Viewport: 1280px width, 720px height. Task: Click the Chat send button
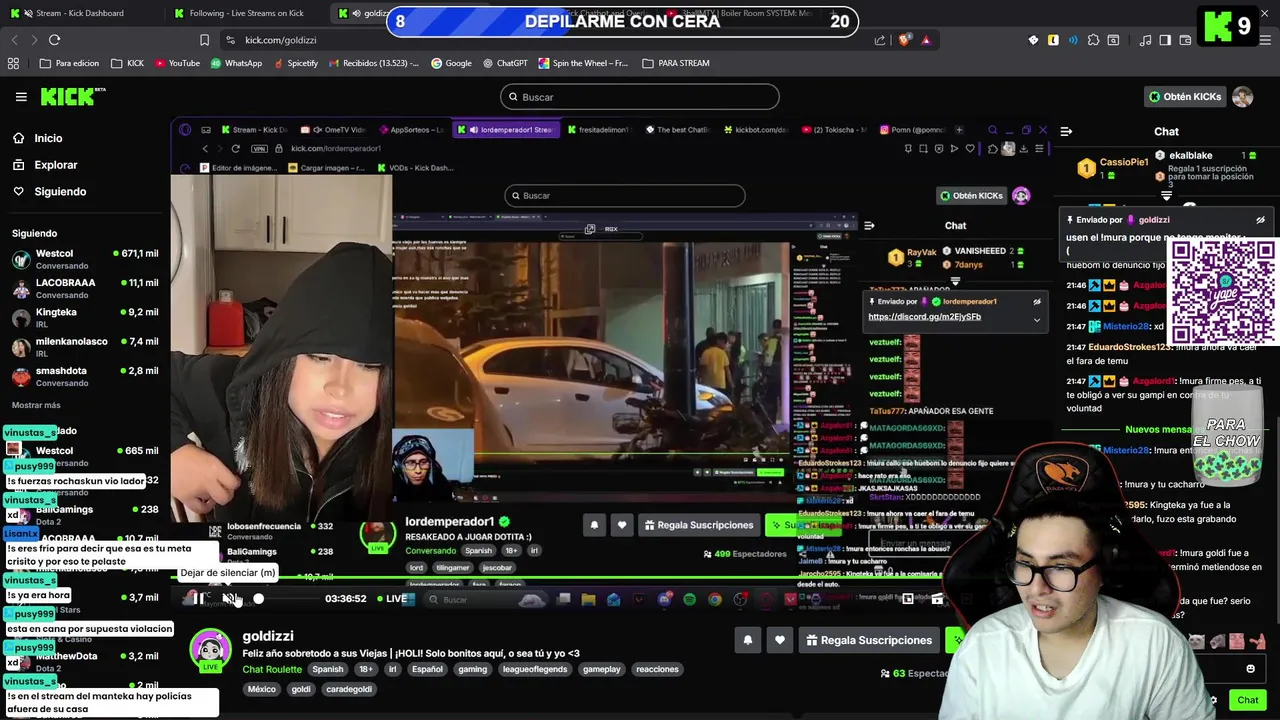point(1247,700)
